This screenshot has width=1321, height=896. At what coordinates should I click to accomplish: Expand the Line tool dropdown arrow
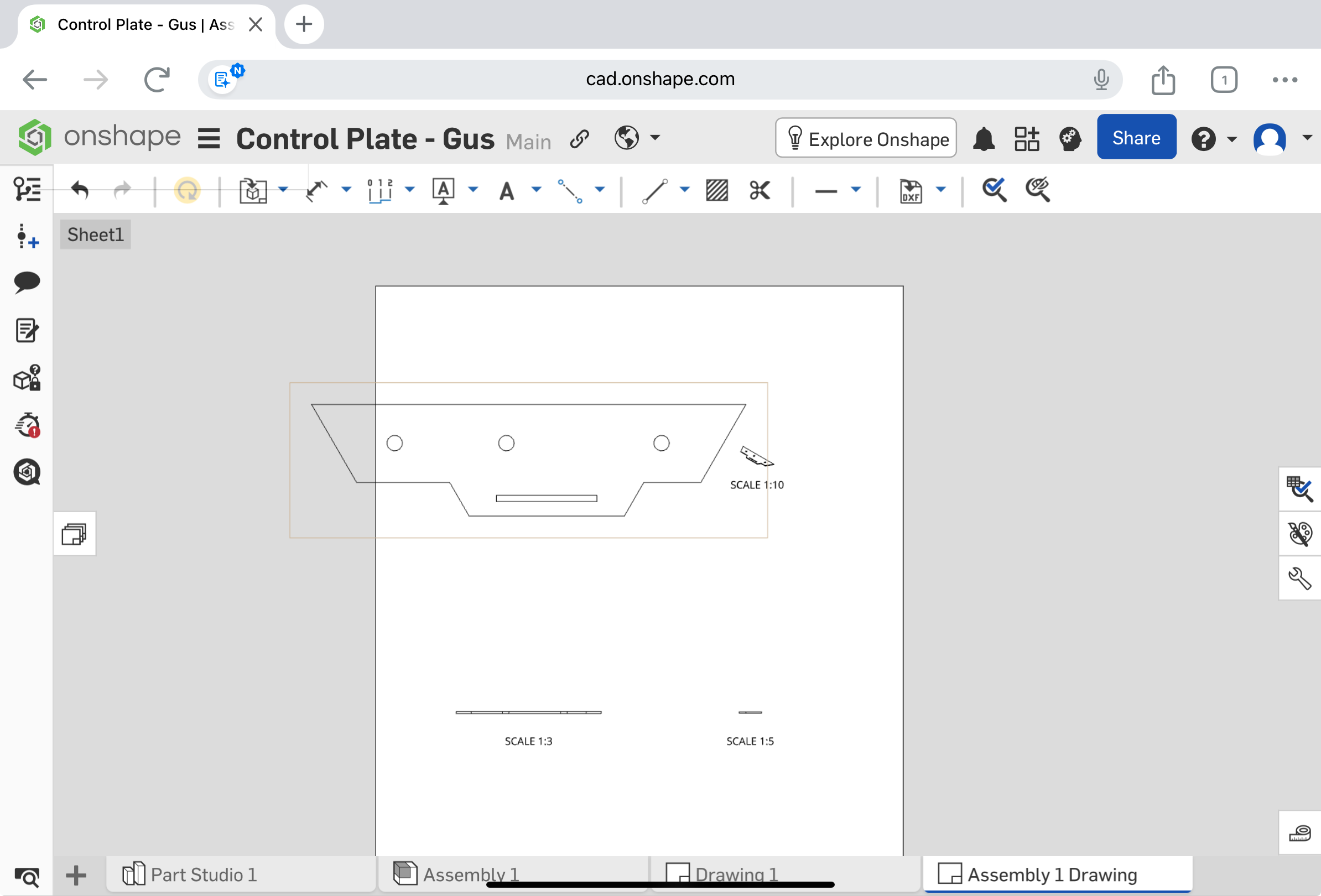click(x=685, y=189)
